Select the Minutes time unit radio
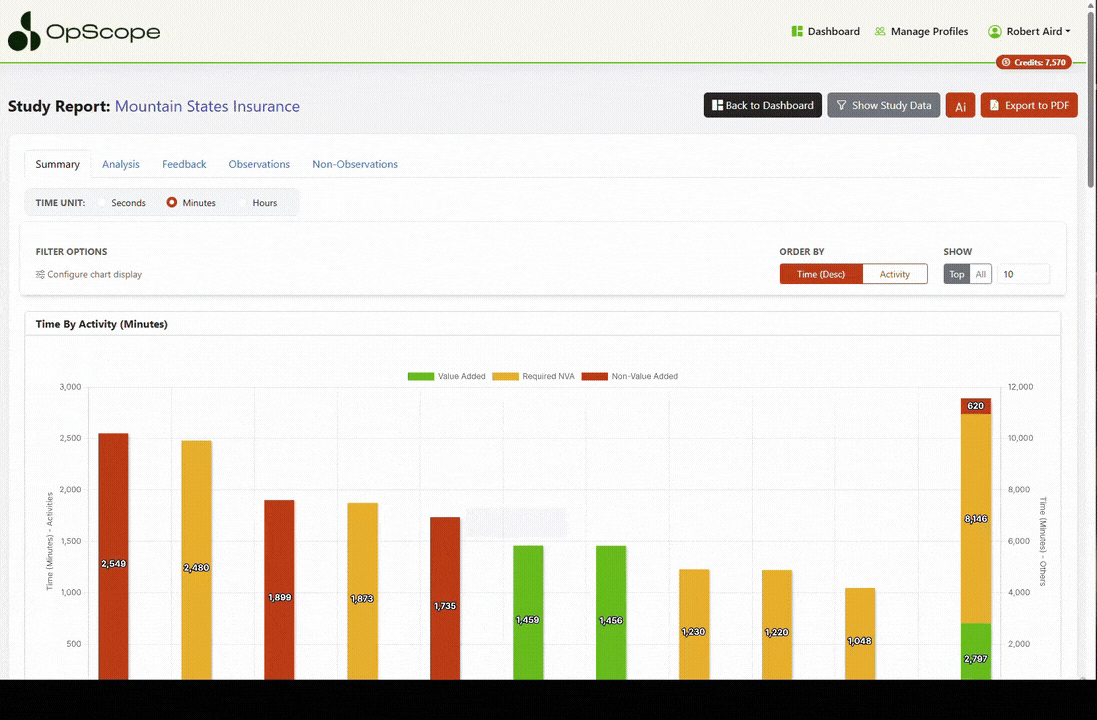Viewport: 1097px width, 720px height. click(x=172, y=203)
